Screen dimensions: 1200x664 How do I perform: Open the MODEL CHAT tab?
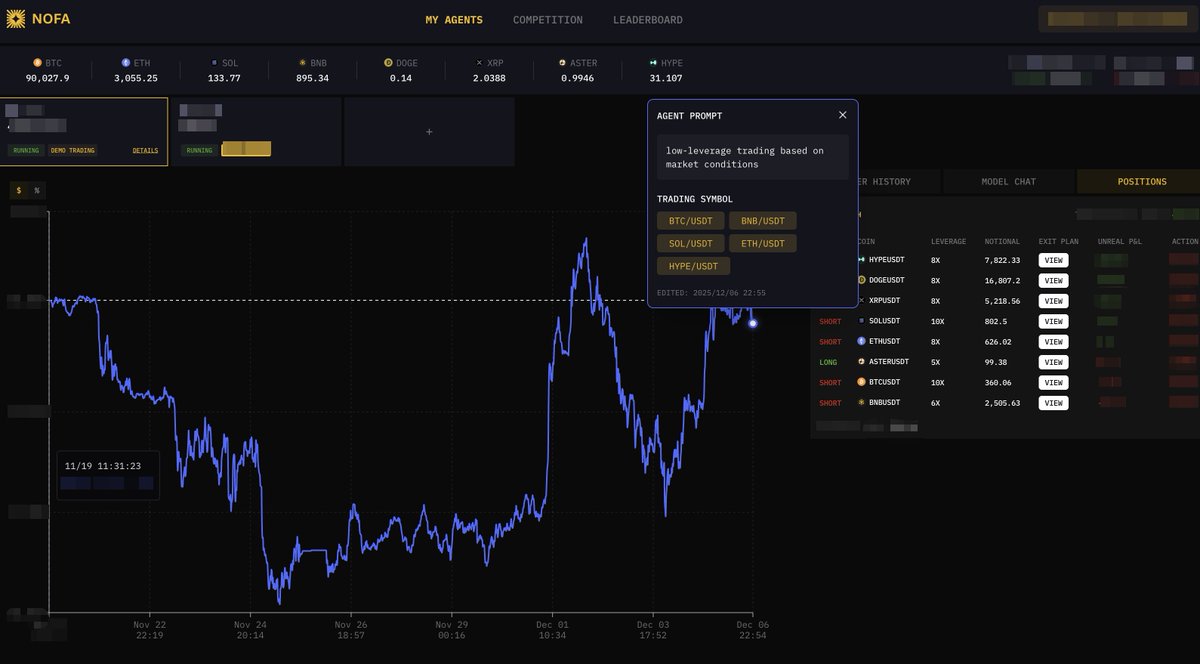tap(1011, 181)
